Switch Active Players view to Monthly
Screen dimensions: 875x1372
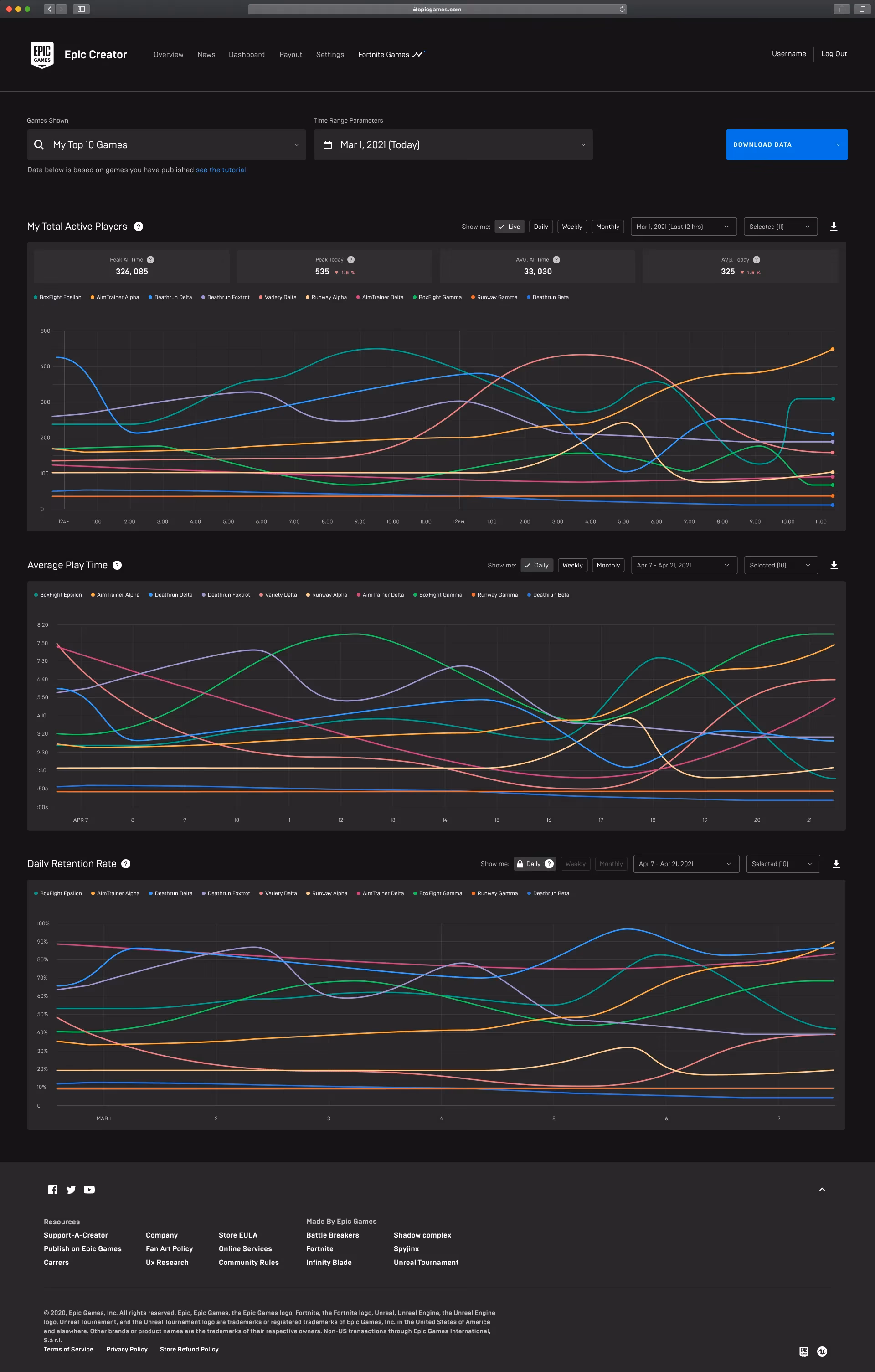click(x=607, y=227)
